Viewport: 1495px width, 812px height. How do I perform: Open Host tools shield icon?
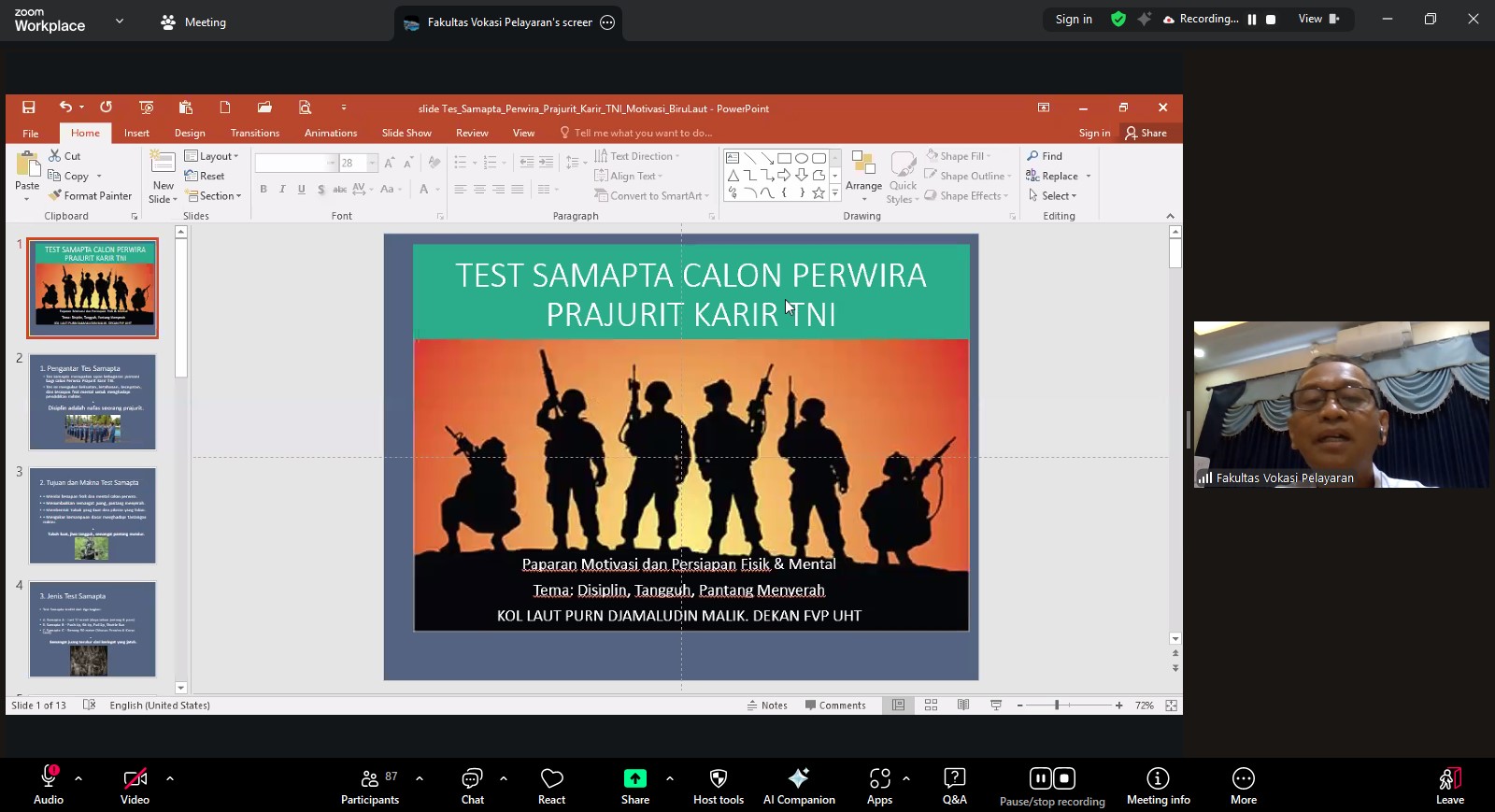718,786
